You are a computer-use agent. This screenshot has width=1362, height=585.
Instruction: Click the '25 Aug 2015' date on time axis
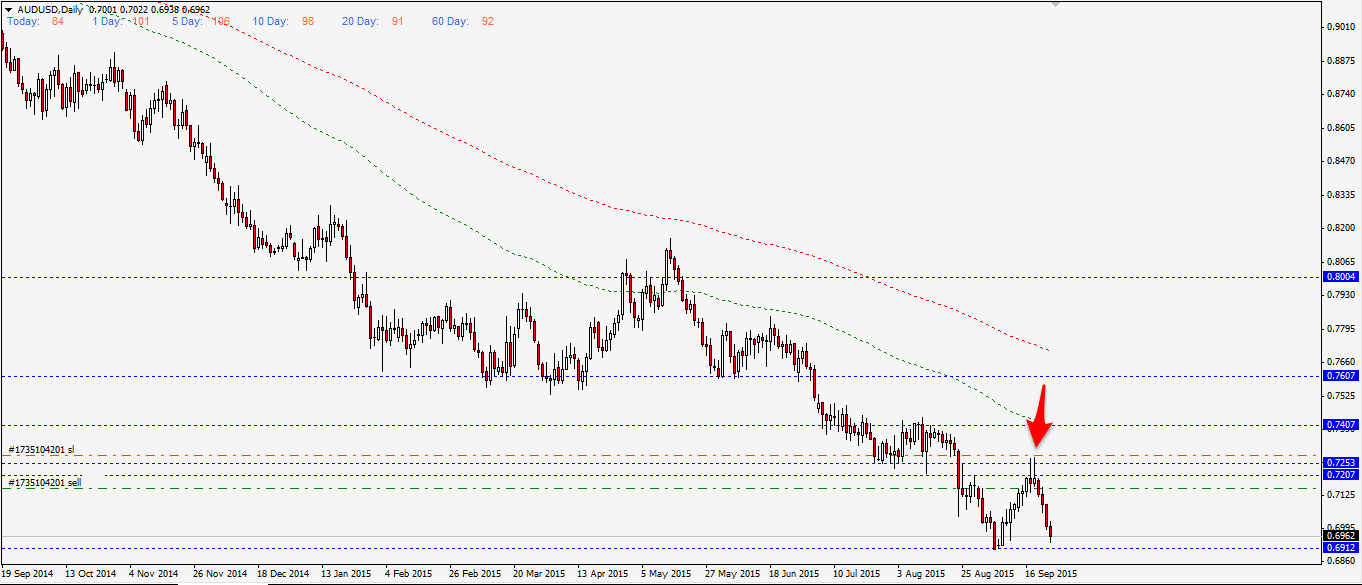(x=987, y=575)
